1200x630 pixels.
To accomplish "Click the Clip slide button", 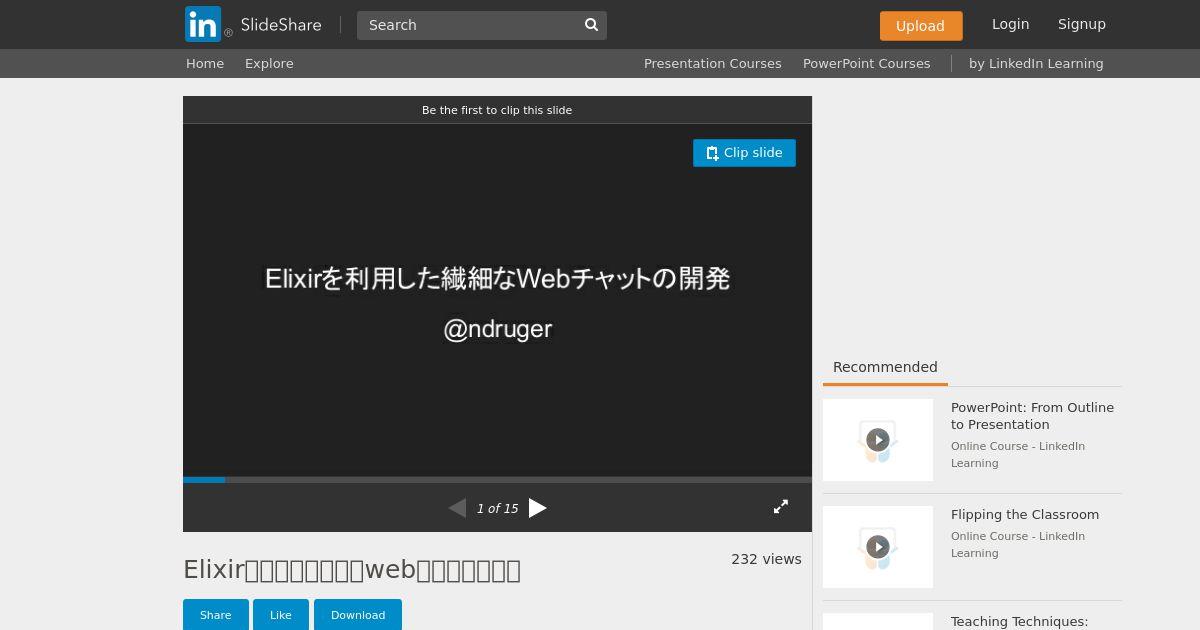I will (x=744, y=153).
